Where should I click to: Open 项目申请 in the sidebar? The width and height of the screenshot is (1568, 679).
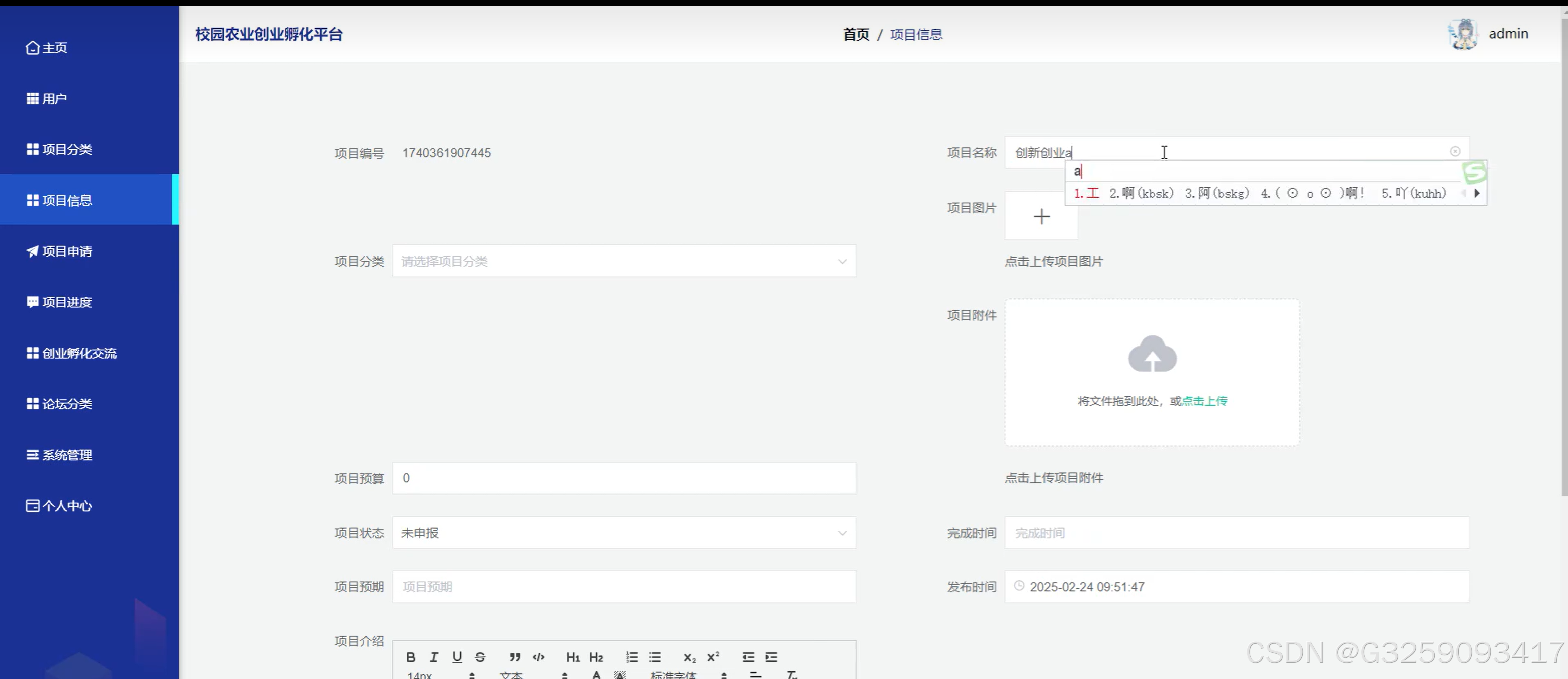pyautogui.click(x=67, y=251)
